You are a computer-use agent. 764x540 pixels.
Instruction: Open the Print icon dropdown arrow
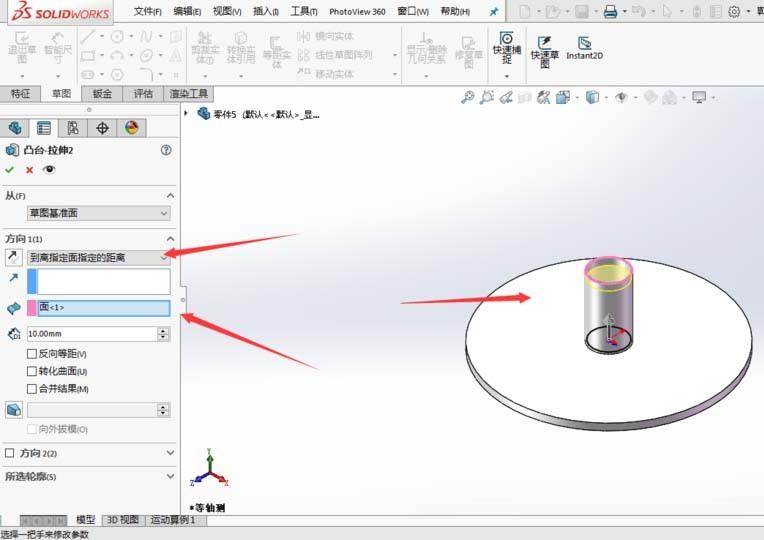(624, 11)
